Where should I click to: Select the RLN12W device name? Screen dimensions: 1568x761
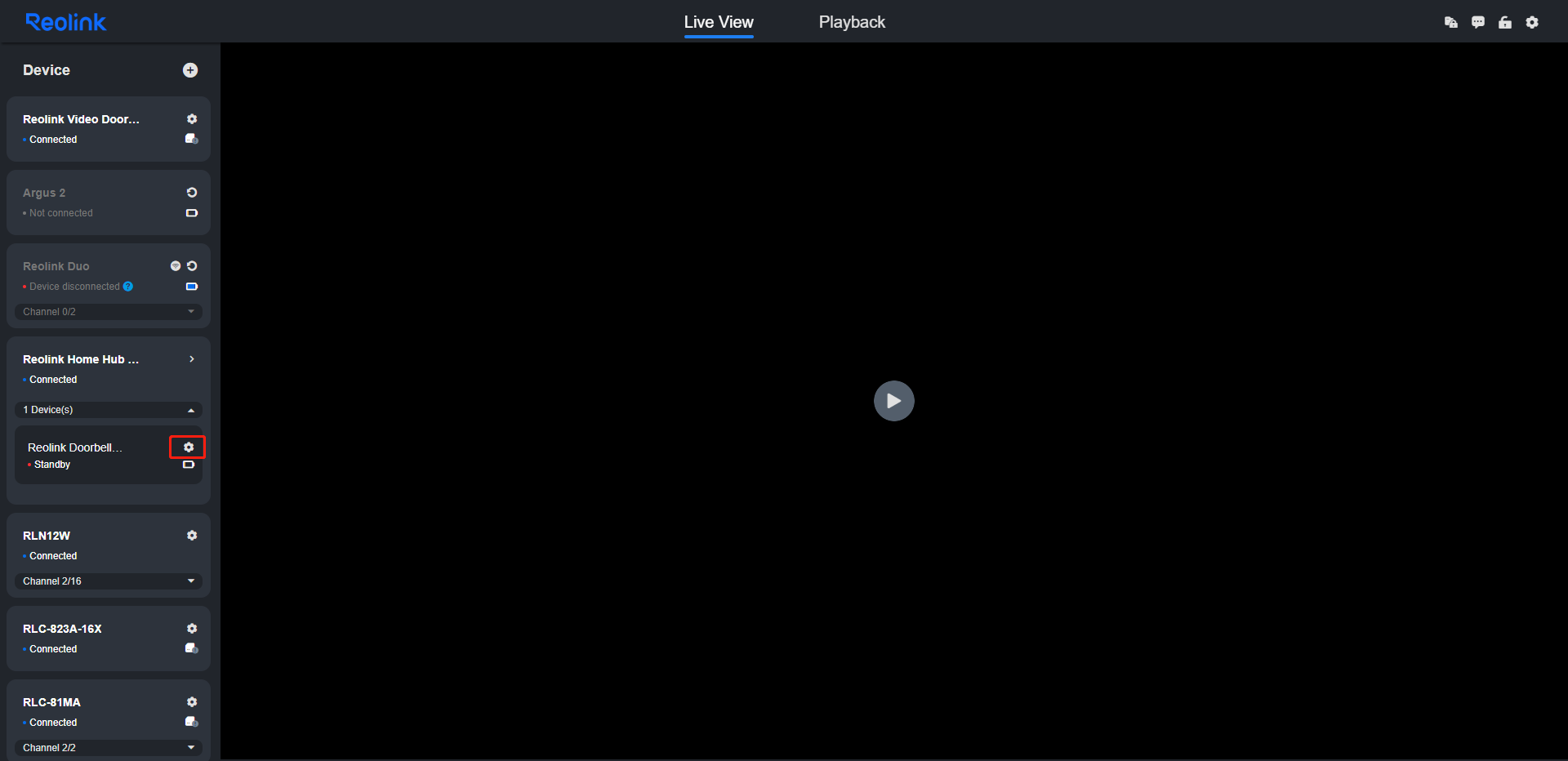[47, 536]
